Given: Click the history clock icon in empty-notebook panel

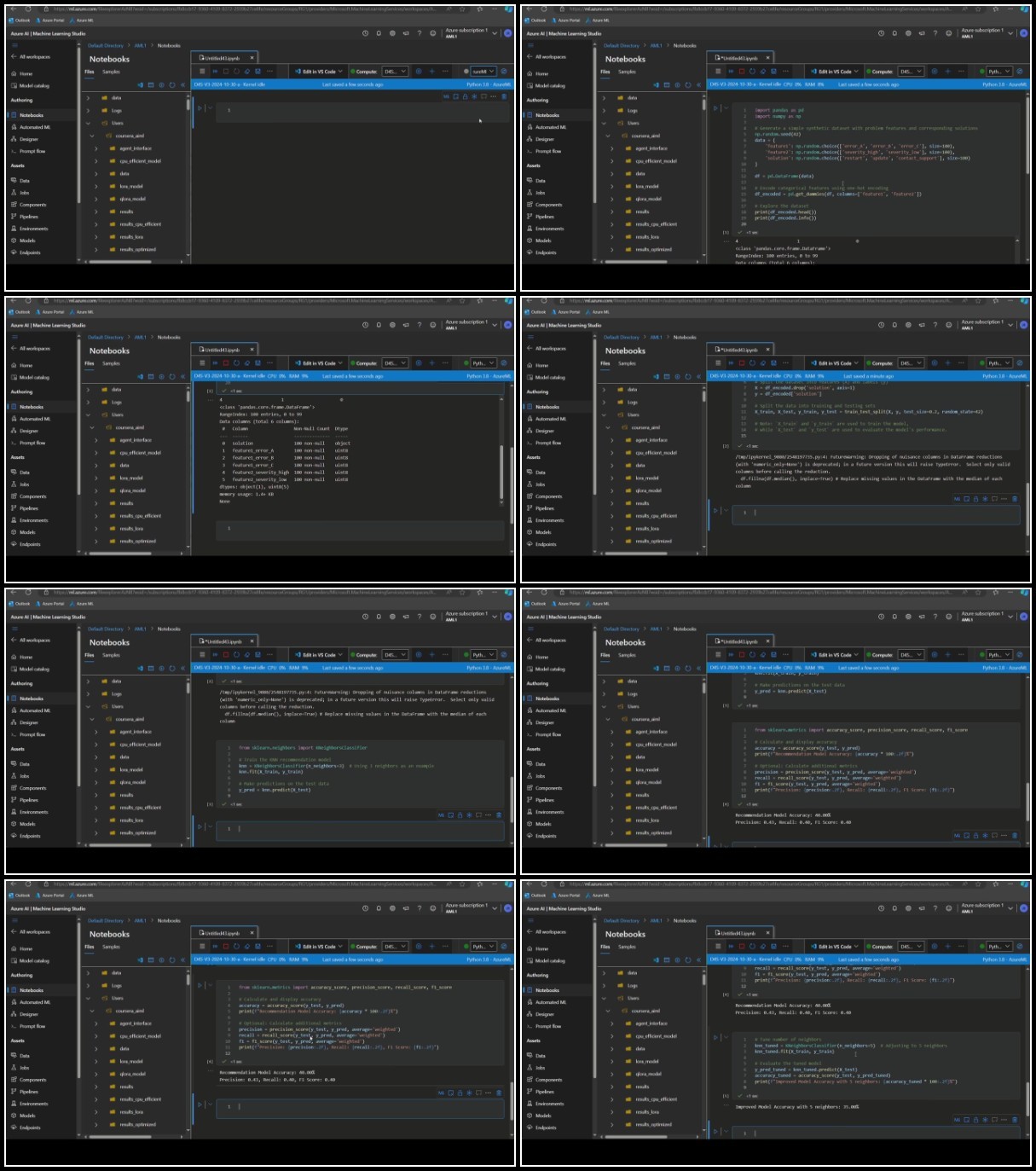Looking at the screenshot, I should [366, 33].
